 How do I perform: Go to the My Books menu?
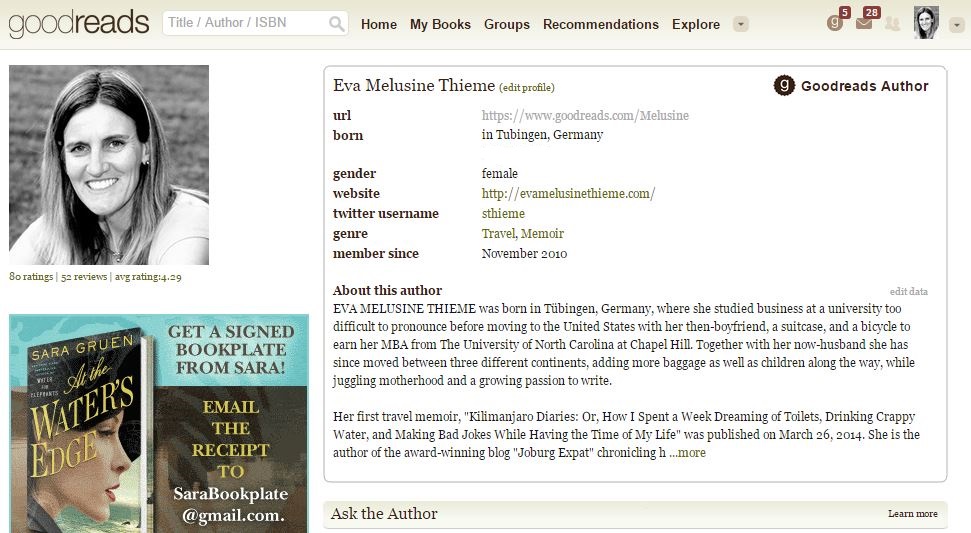440,24
